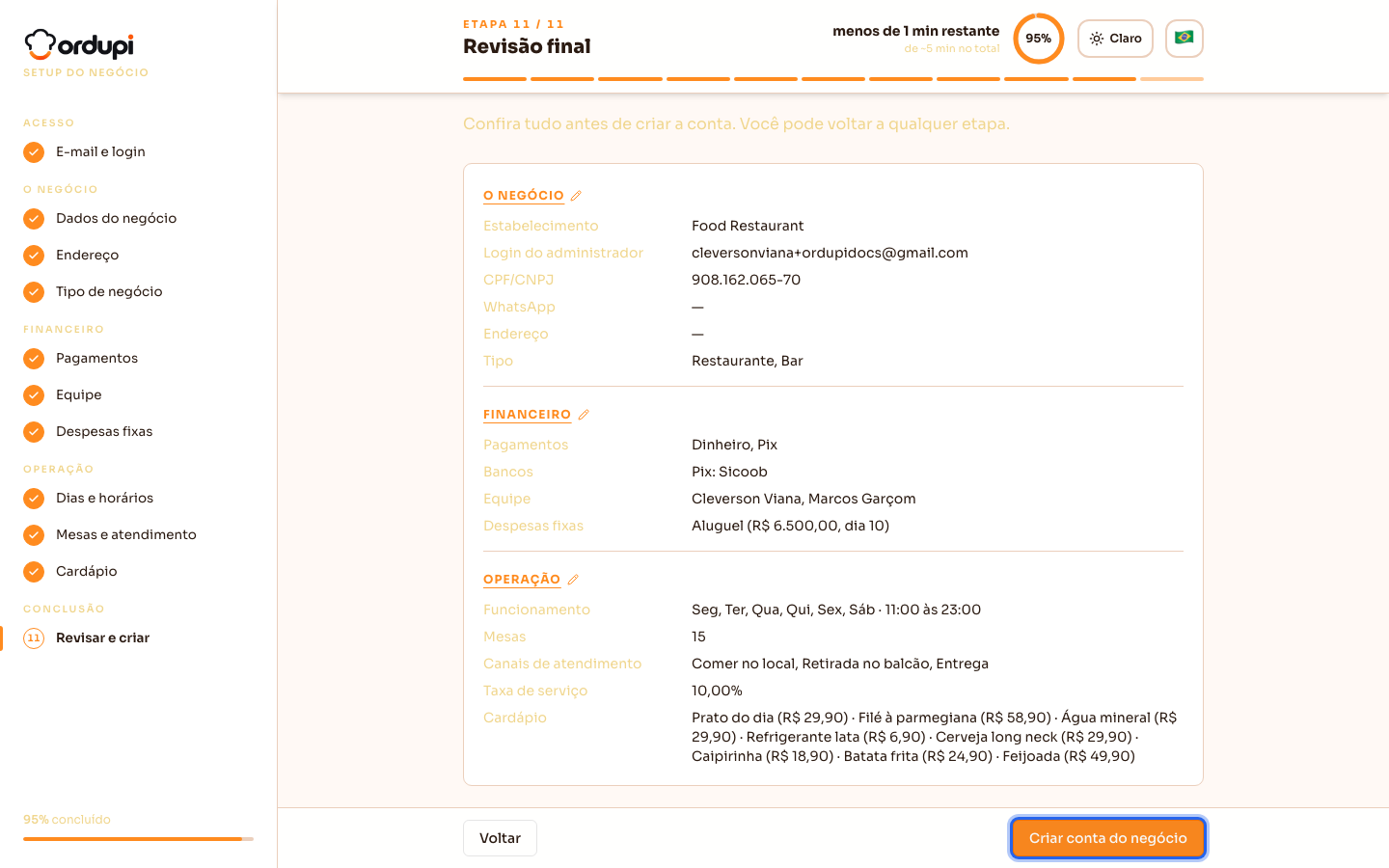This screenshot has width=1389, height=868.
Task: Edit the O Negócio section pencil icon
Action: [x=576, y=196]
